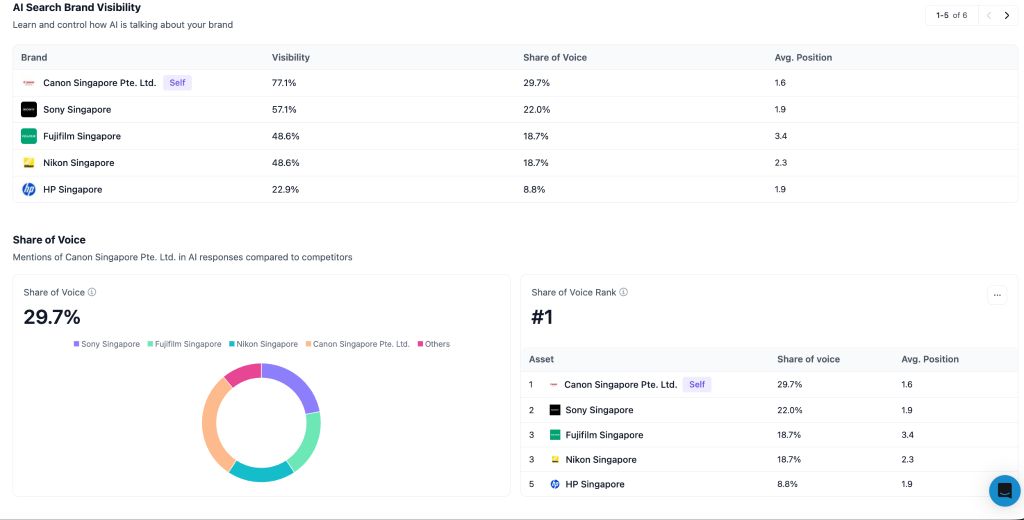Viewport: 1024px width, 520px height.
Task: Toggle Canon Singapore Pte. Ltd. legend entry
Action: point(357,344)
